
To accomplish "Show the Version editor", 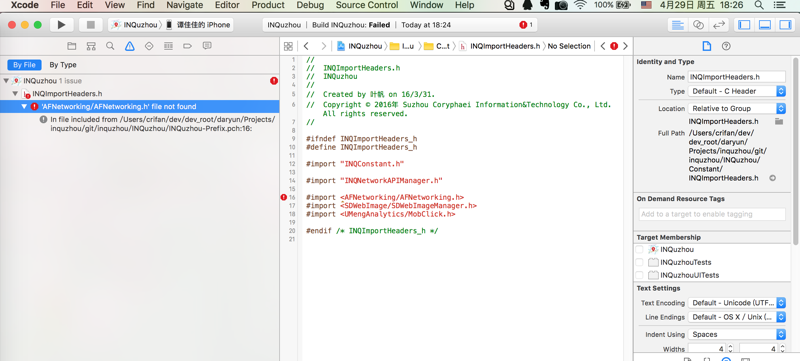I will click(719, 24).
